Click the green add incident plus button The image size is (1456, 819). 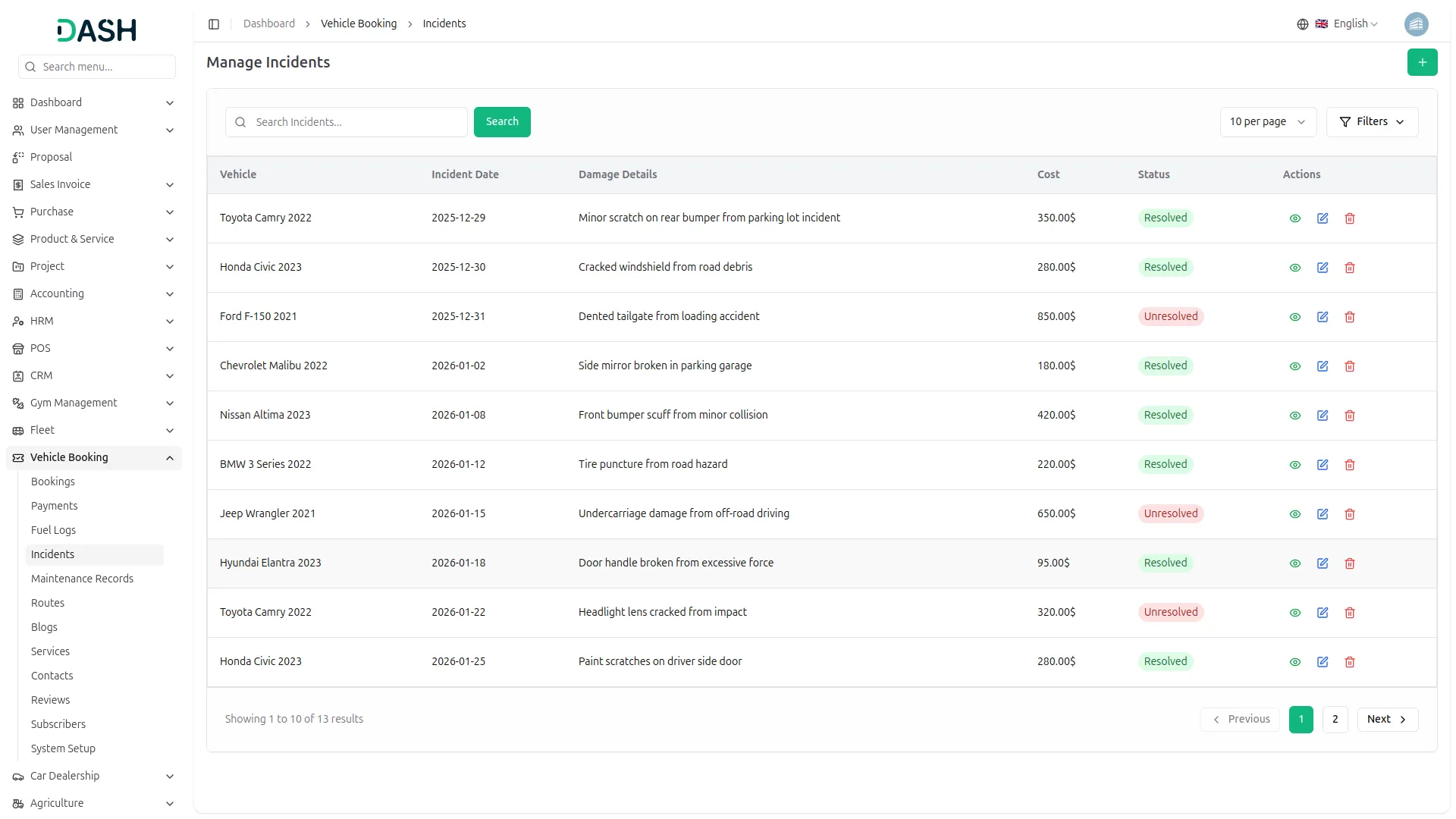(x=1422, y=62)
